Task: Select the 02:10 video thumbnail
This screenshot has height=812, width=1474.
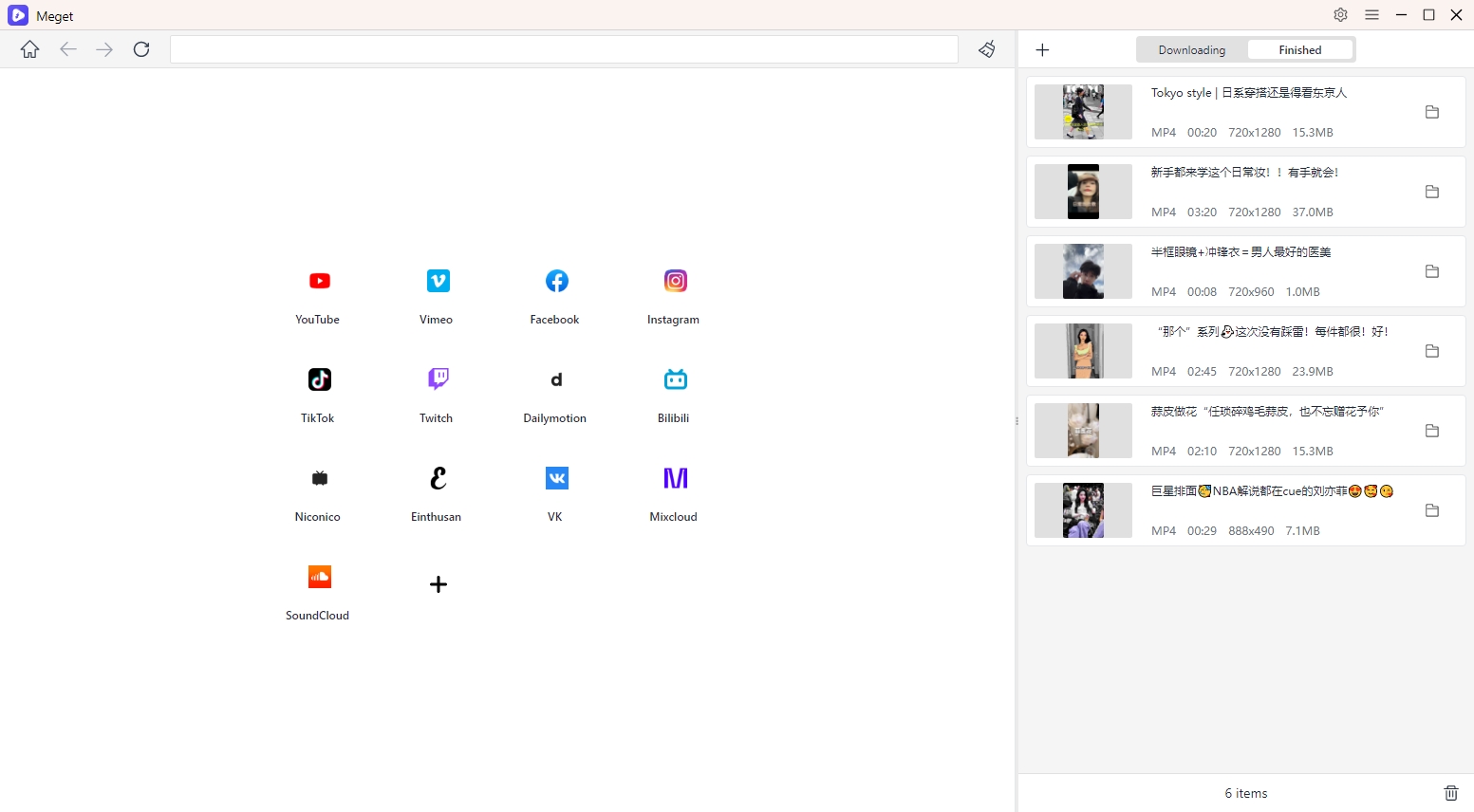Action: click(x=1083, y=431)
